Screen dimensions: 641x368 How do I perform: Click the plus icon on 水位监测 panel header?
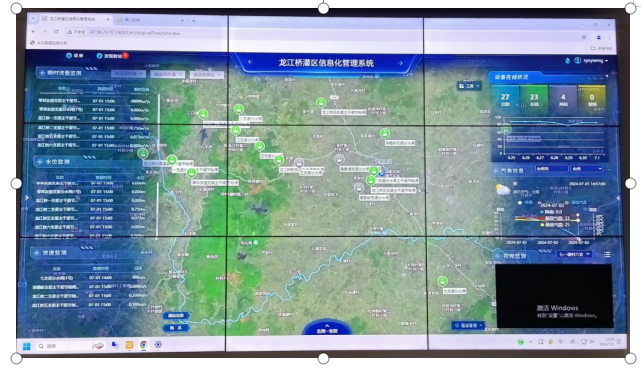(40, 162)
